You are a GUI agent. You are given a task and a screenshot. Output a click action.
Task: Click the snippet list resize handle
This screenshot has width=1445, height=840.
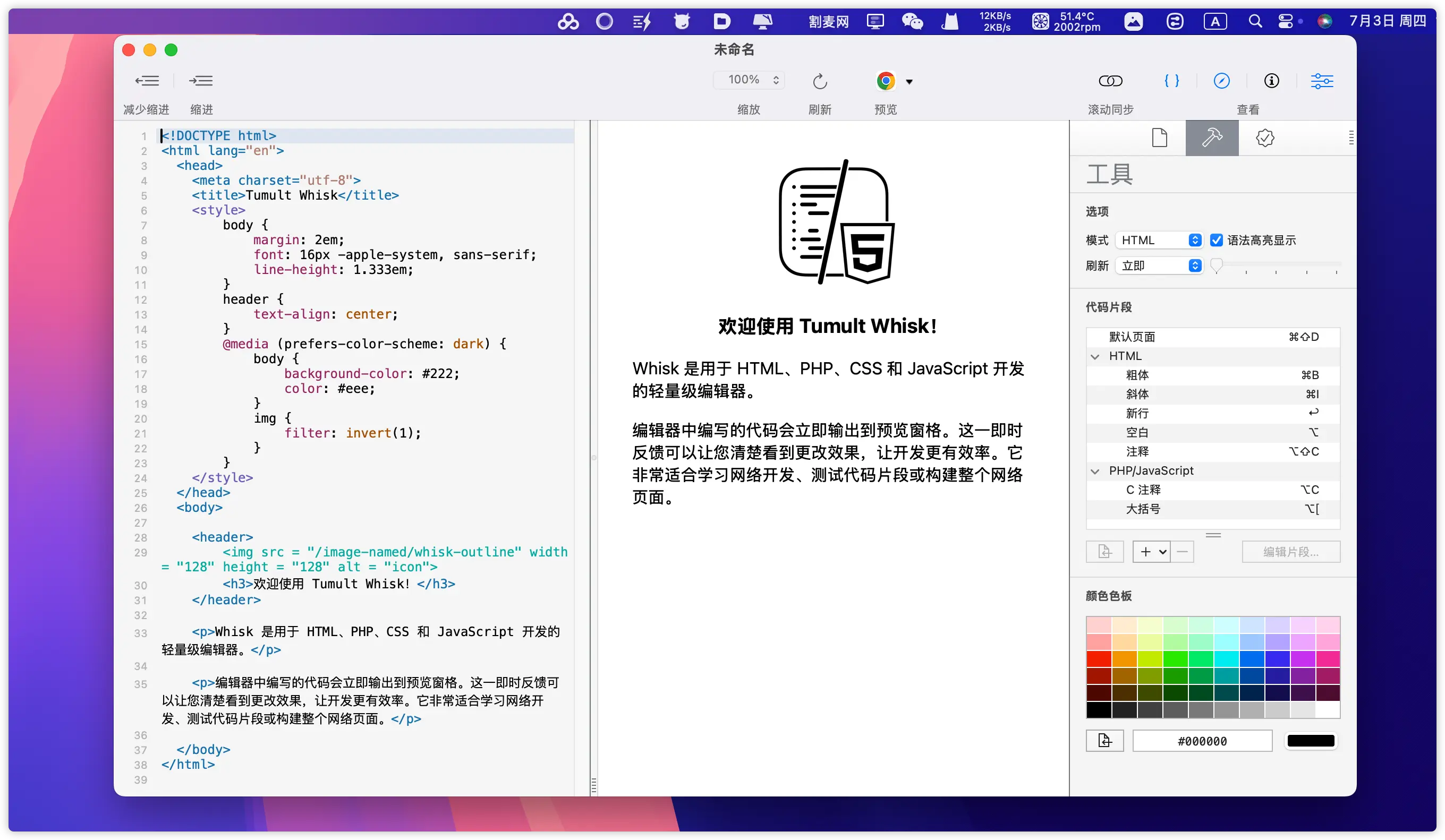(x=1213, y=535)
